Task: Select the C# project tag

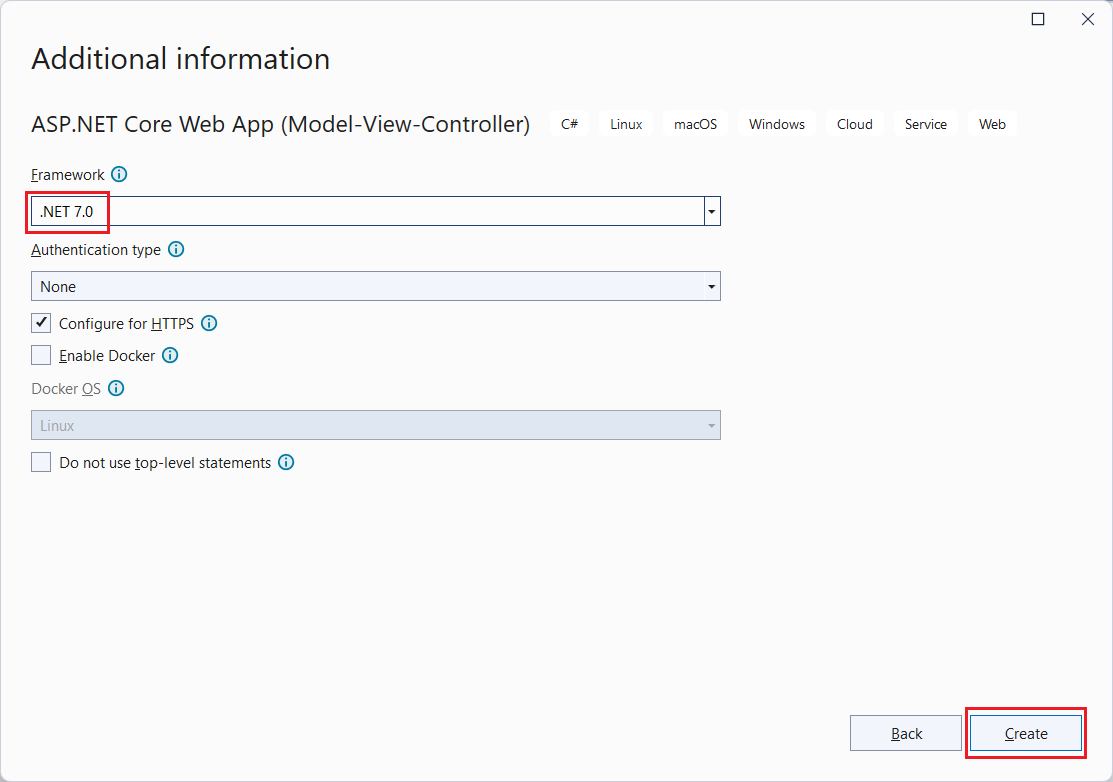Action: pos(569,123)
